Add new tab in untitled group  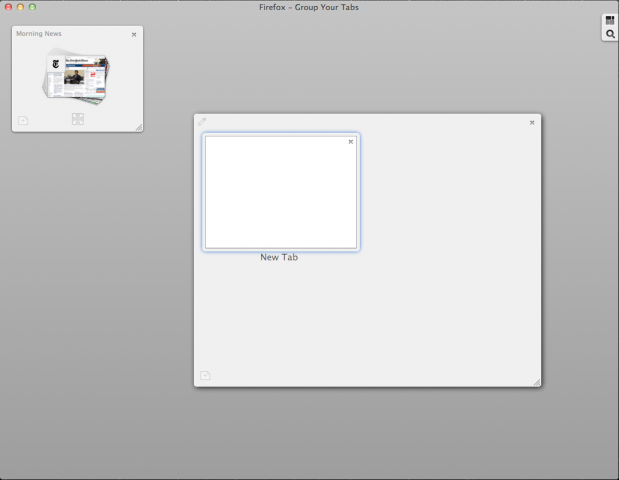click(x=205, y=375)
